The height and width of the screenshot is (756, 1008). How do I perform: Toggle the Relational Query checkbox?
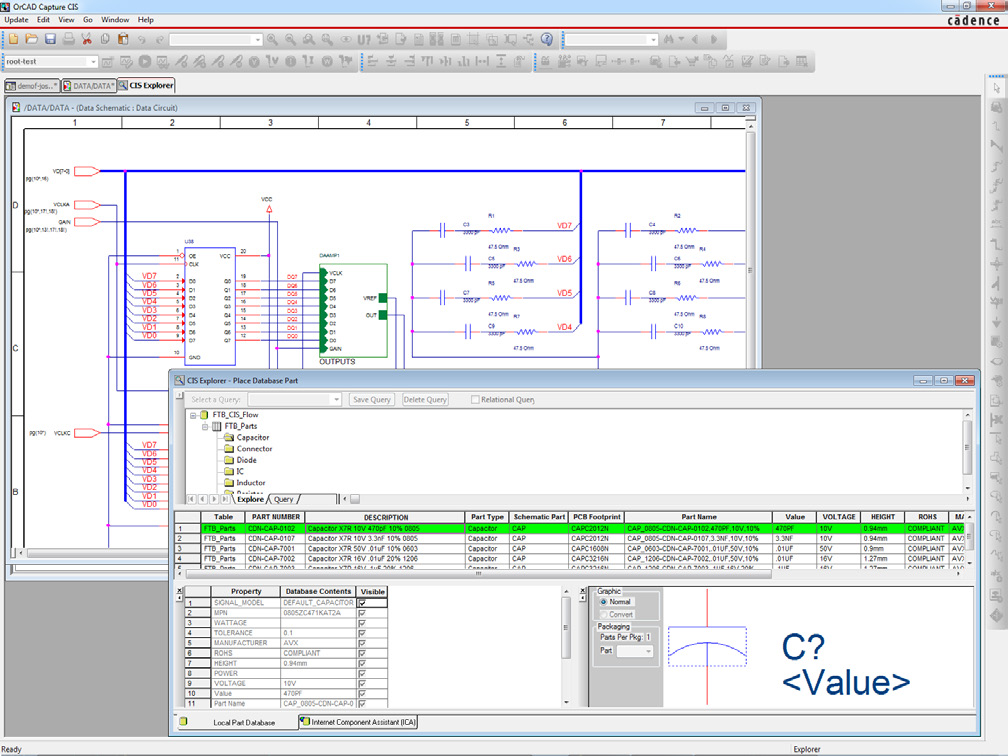pyautogui.click(x=475, y=400)
